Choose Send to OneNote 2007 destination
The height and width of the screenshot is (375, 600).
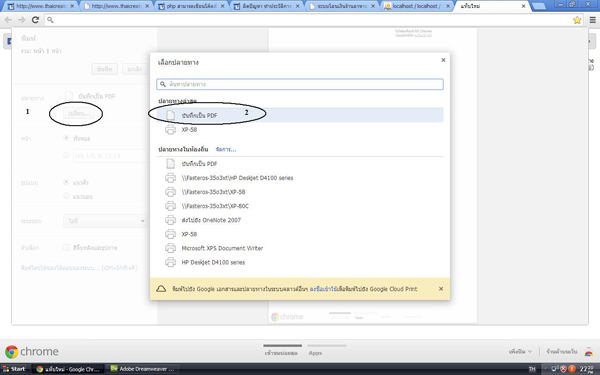[x=300, y=220]
